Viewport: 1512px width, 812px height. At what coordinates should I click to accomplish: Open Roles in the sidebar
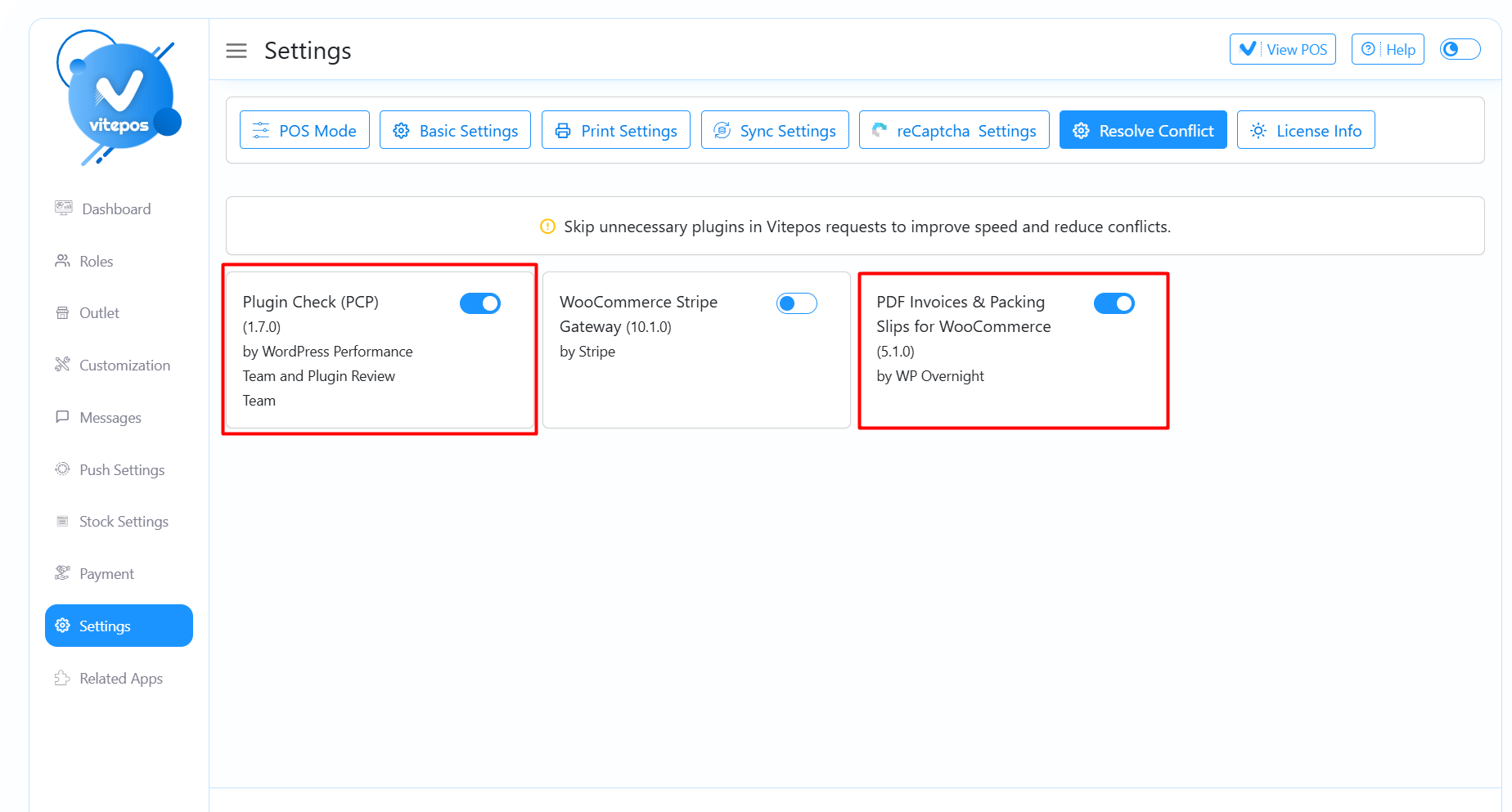click(x=119, y=261)
